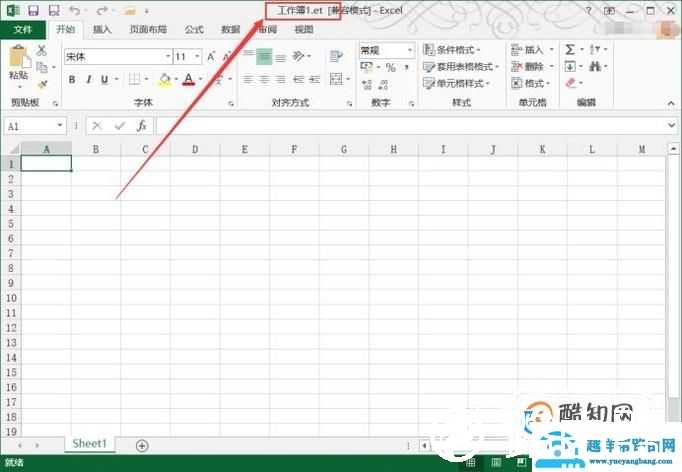This screenshot has height=472, width=682.
Task: Click the Borders icon
Action: [x=134, y=79]
